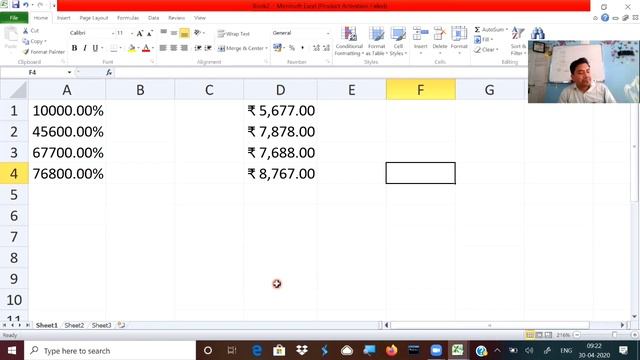
Task: Toggle Underline formatting
Action: (x=95, y=48)
